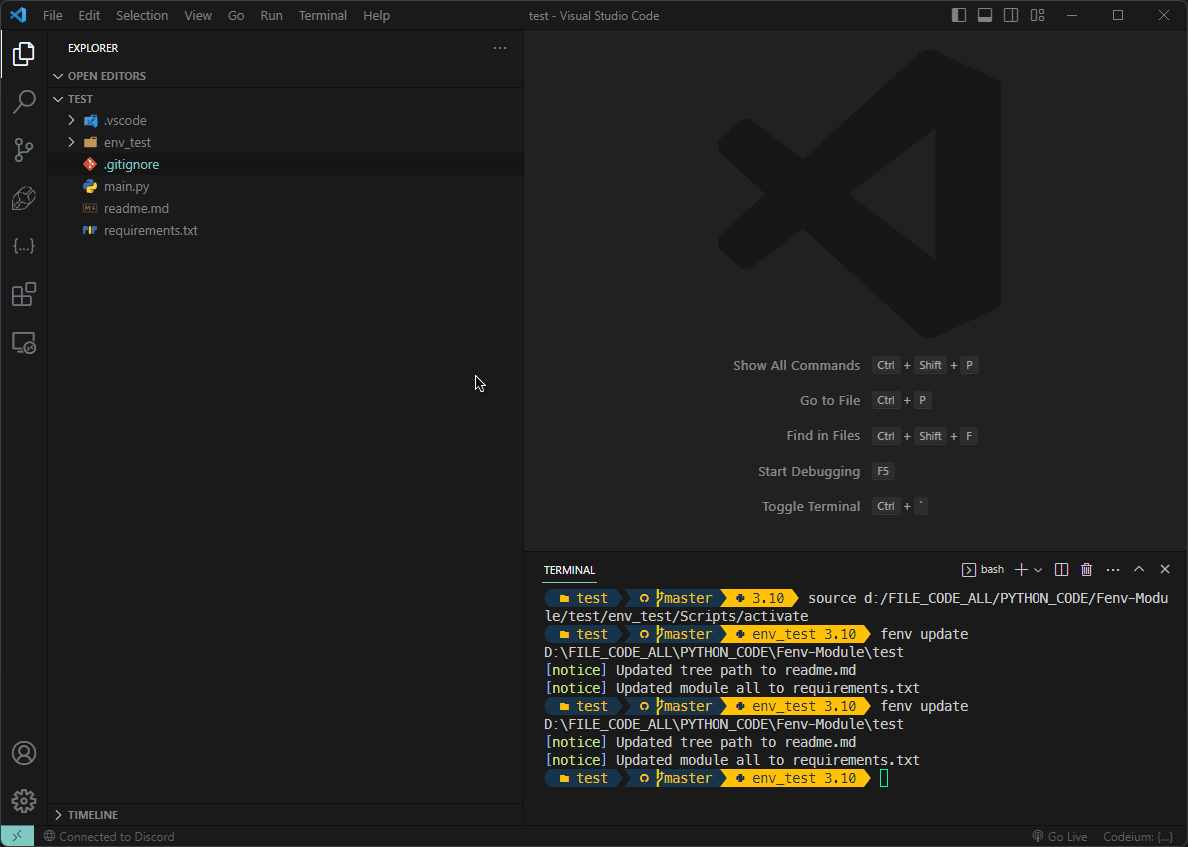Open the Source Control view

click(23, 149)
